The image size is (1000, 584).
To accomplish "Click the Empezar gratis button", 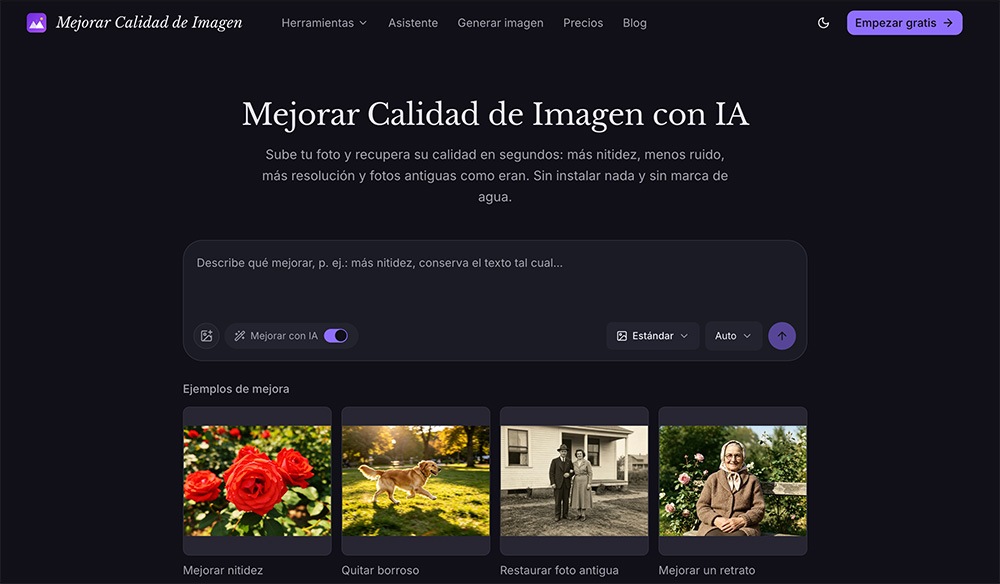I will coord(904,23).
